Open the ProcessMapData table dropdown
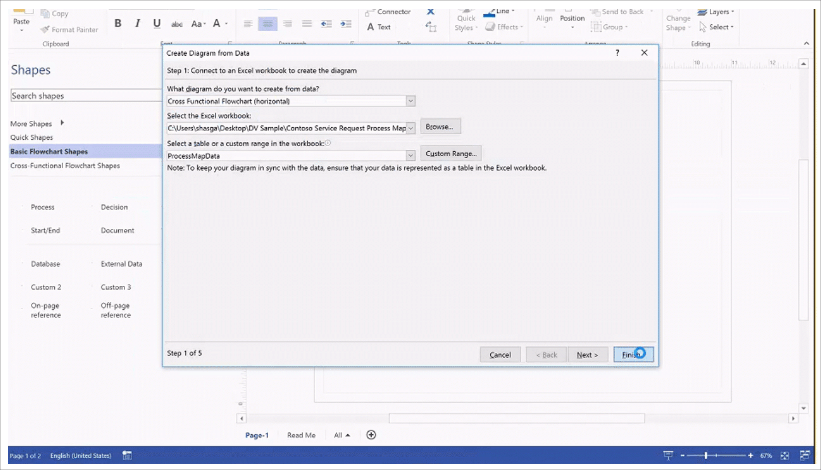Screen dimensions: 821x470 pos(411,155)
